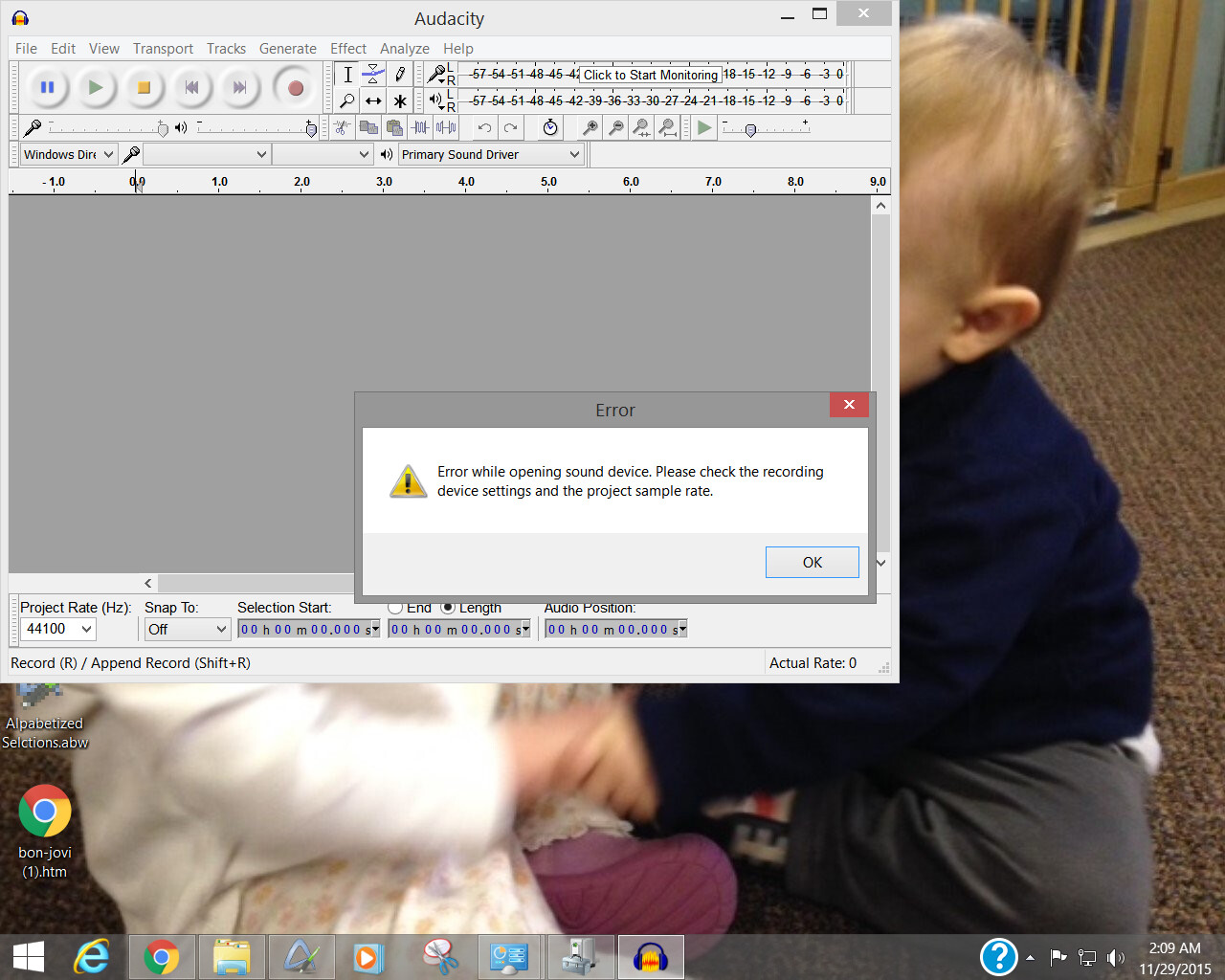Viewport: 1225px width, 980px height.
Task: Open the Tracks menu
Action: (226, 49)
